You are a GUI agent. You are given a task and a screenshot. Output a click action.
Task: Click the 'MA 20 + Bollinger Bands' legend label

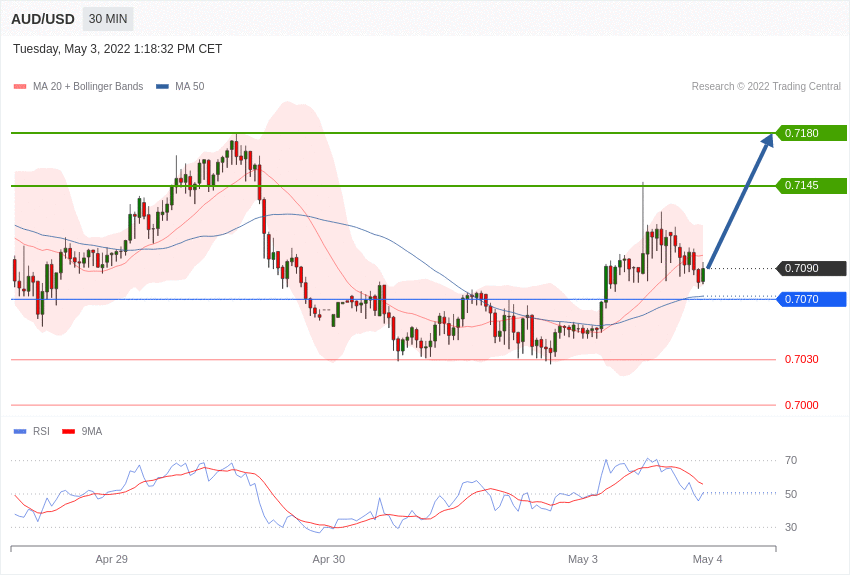(88, 87)
